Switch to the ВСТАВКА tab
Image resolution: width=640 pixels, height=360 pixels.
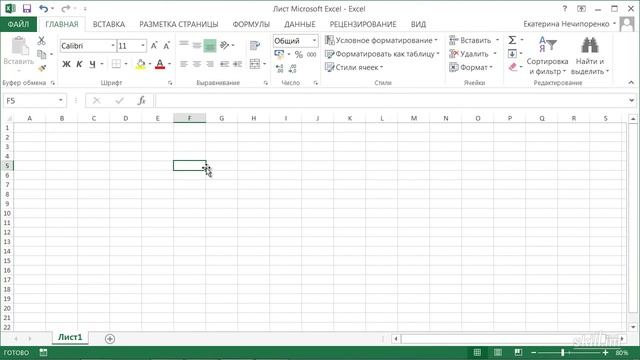point(109,24)
